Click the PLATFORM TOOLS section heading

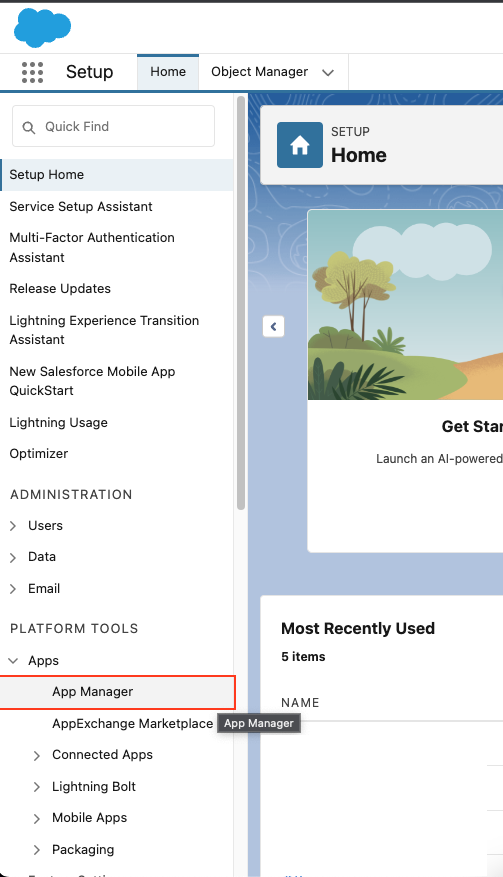click(x=74, y=629)
